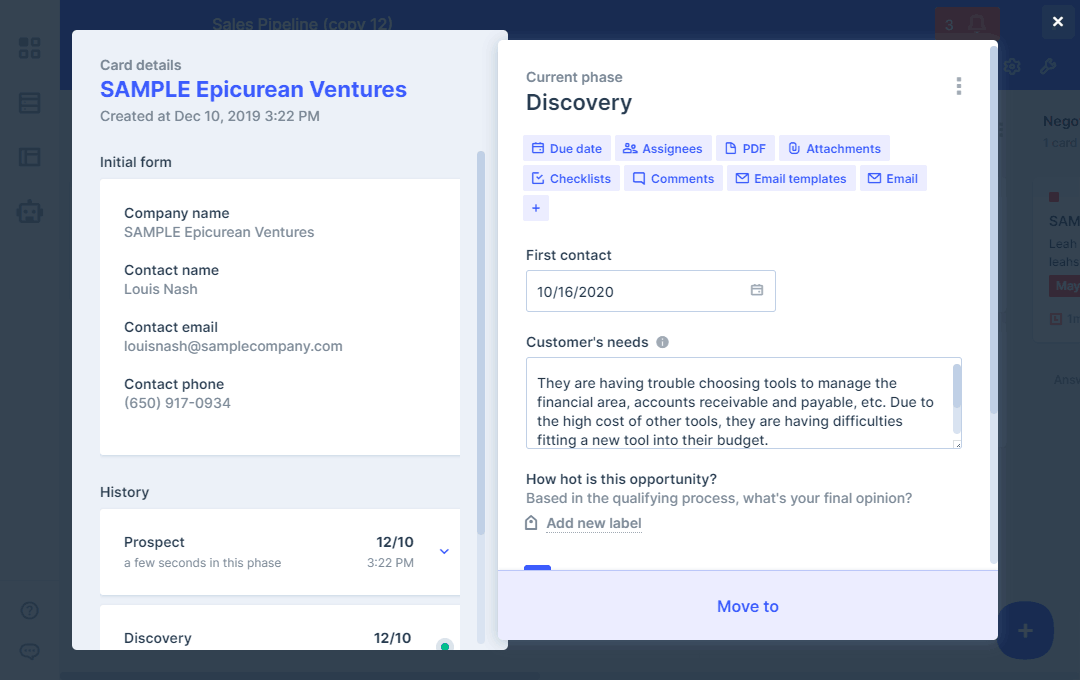Open the Checklists option
The width and height of the screenshot is (1080, 680).
coord(570,179)
